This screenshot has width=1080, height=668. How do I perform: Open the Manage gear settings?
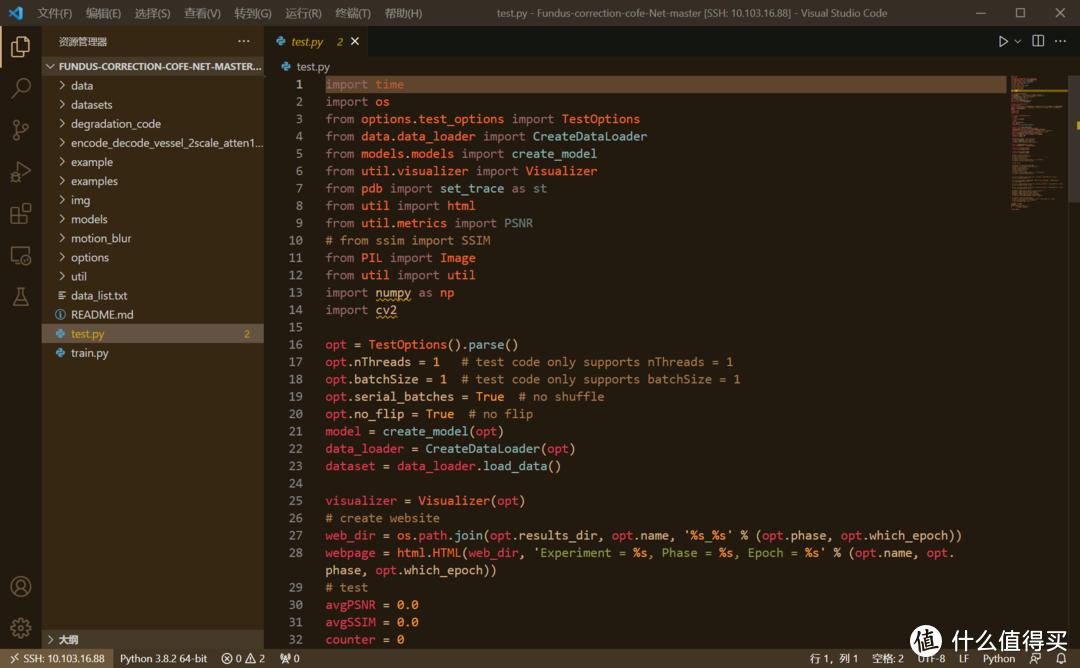tap(20, 628)
